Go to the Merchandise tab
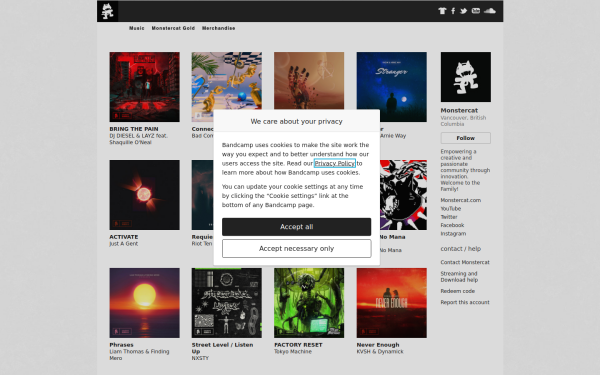The width and height of the screenshot is (600, 375). click(x=218, y=28)
